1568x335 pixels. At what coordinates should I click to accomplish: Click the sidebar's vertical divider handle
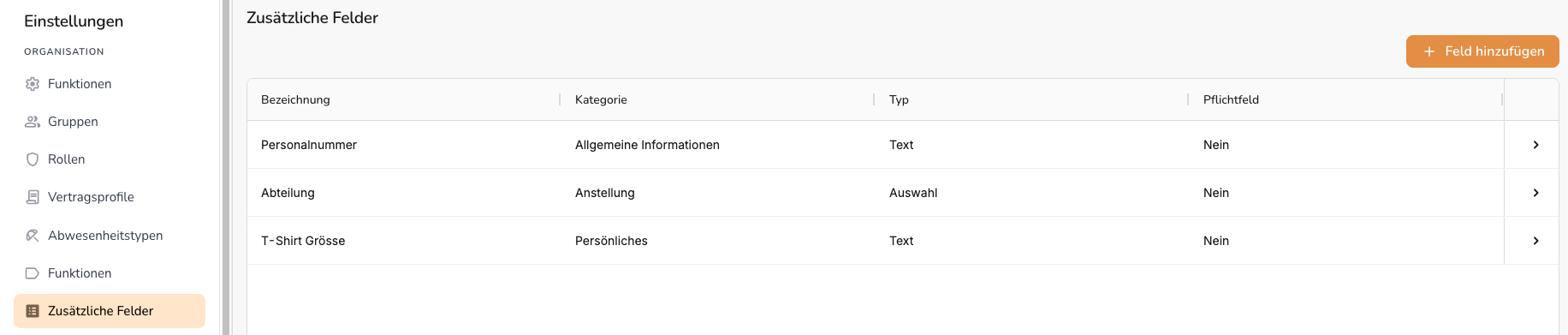[x=226, y=167]
